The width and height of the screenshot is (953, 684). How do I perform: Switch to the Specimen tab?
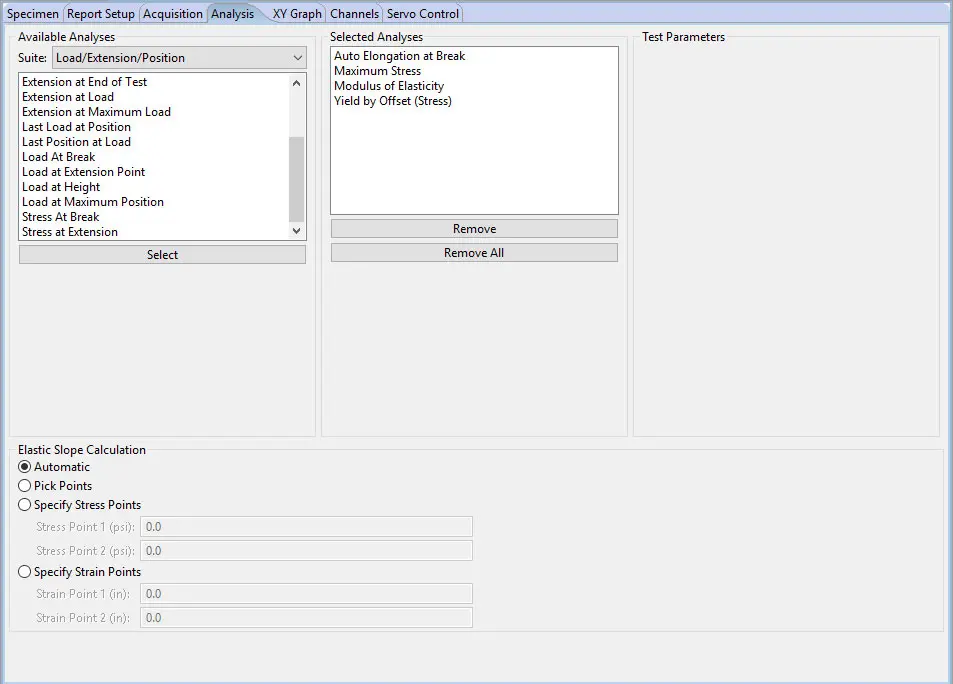pyautogui.click(x=33, y=13)
